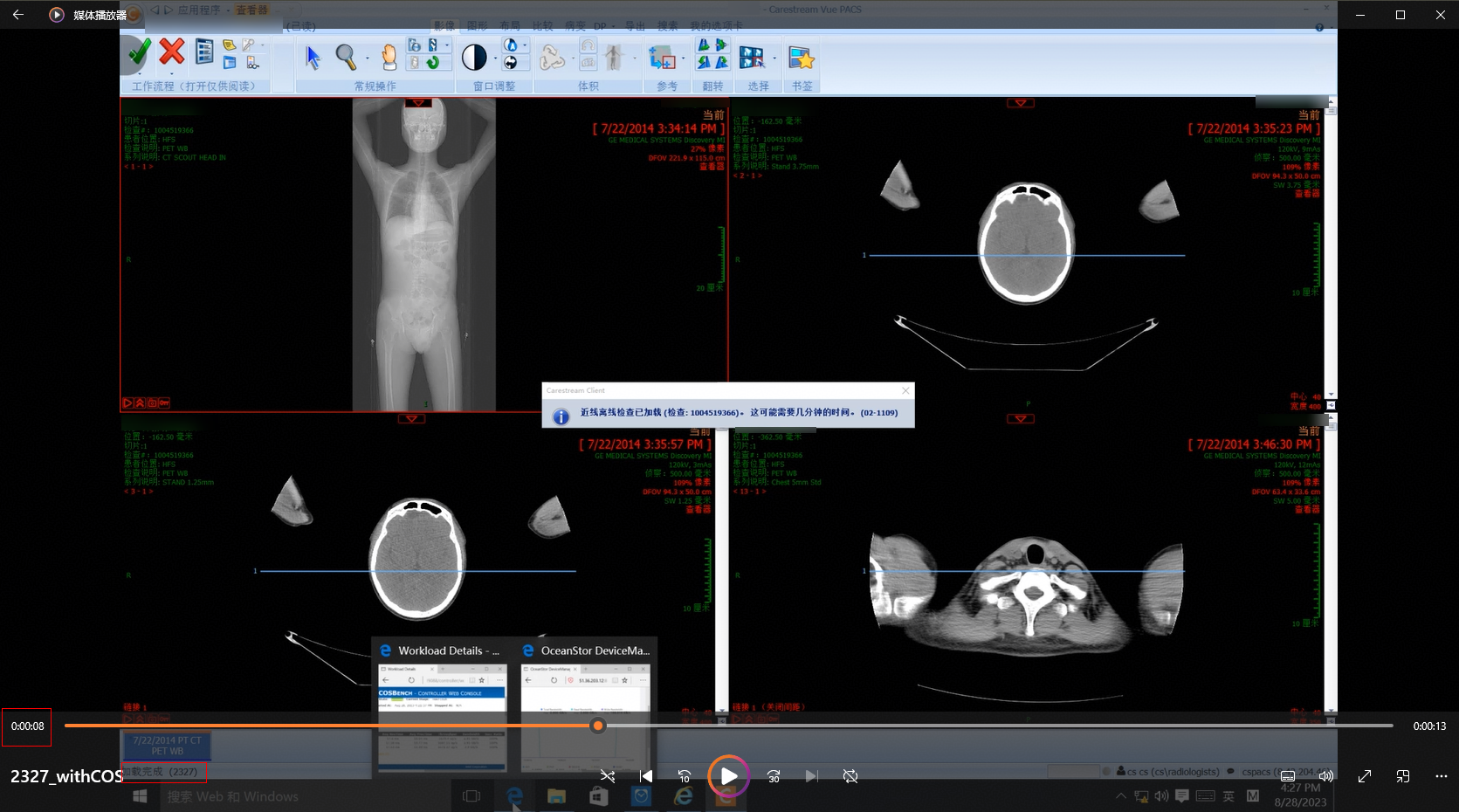Open the volume tool dropdown arrow
This screenshot has width=1459, height=812.
coord(573,59)
